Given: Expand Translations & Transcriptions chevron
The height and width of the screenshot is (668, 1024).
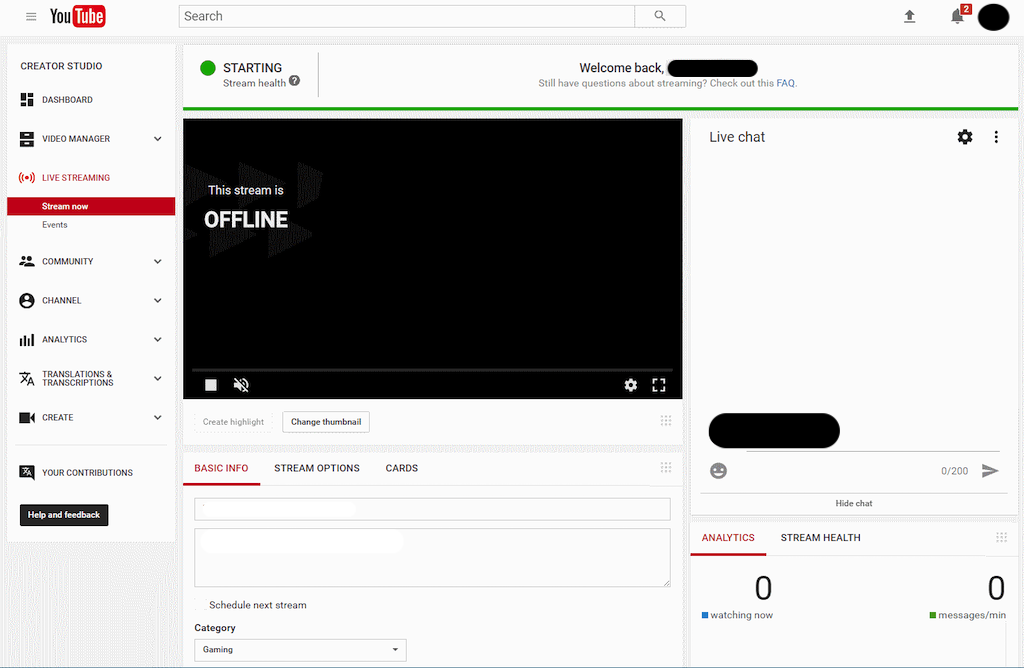Looking at the screenshot, I should point(157,379).
